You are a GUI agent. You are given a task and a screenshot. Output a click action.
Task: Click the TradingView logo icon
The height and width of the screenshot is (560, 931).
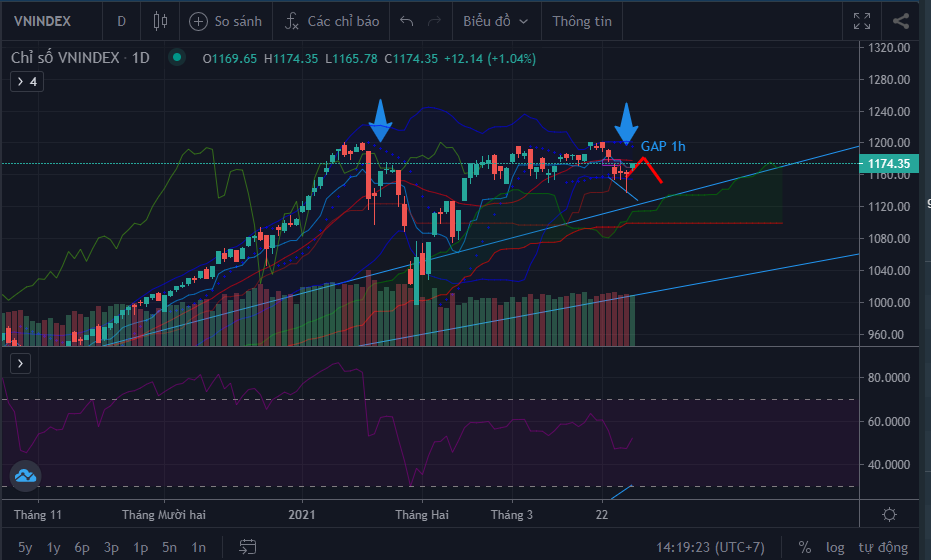[x=26, y=476]
